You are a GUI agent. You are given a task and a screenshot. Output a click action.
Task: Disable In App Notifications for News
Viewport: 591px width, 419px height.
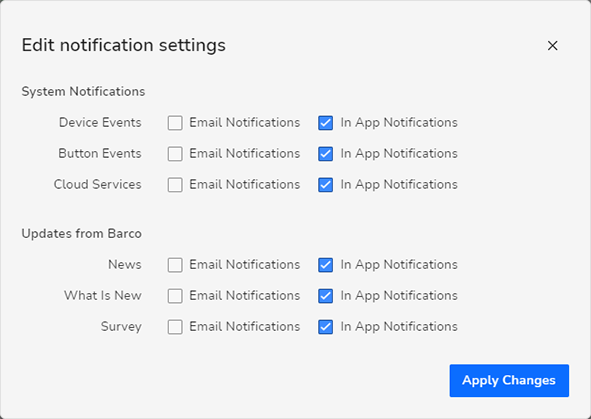point(325,265)
